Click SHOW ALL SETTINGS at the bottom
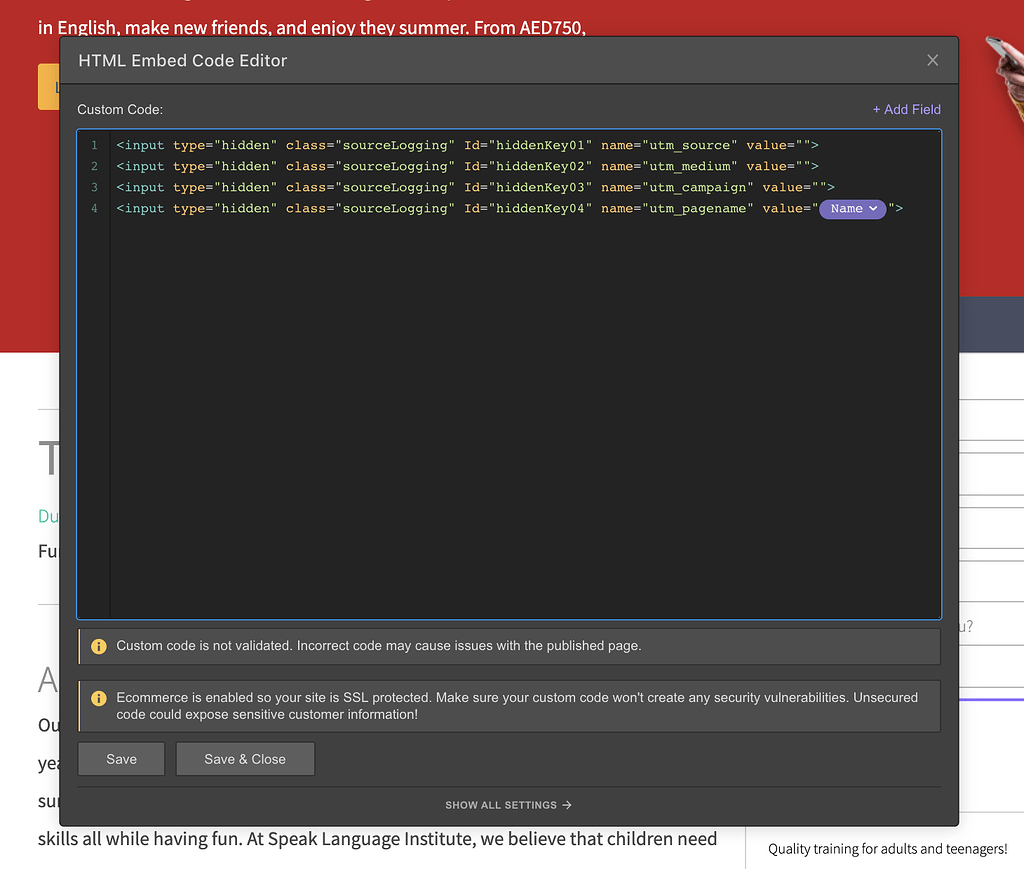This screenshot has height=869, width=1024. (503, 805)
